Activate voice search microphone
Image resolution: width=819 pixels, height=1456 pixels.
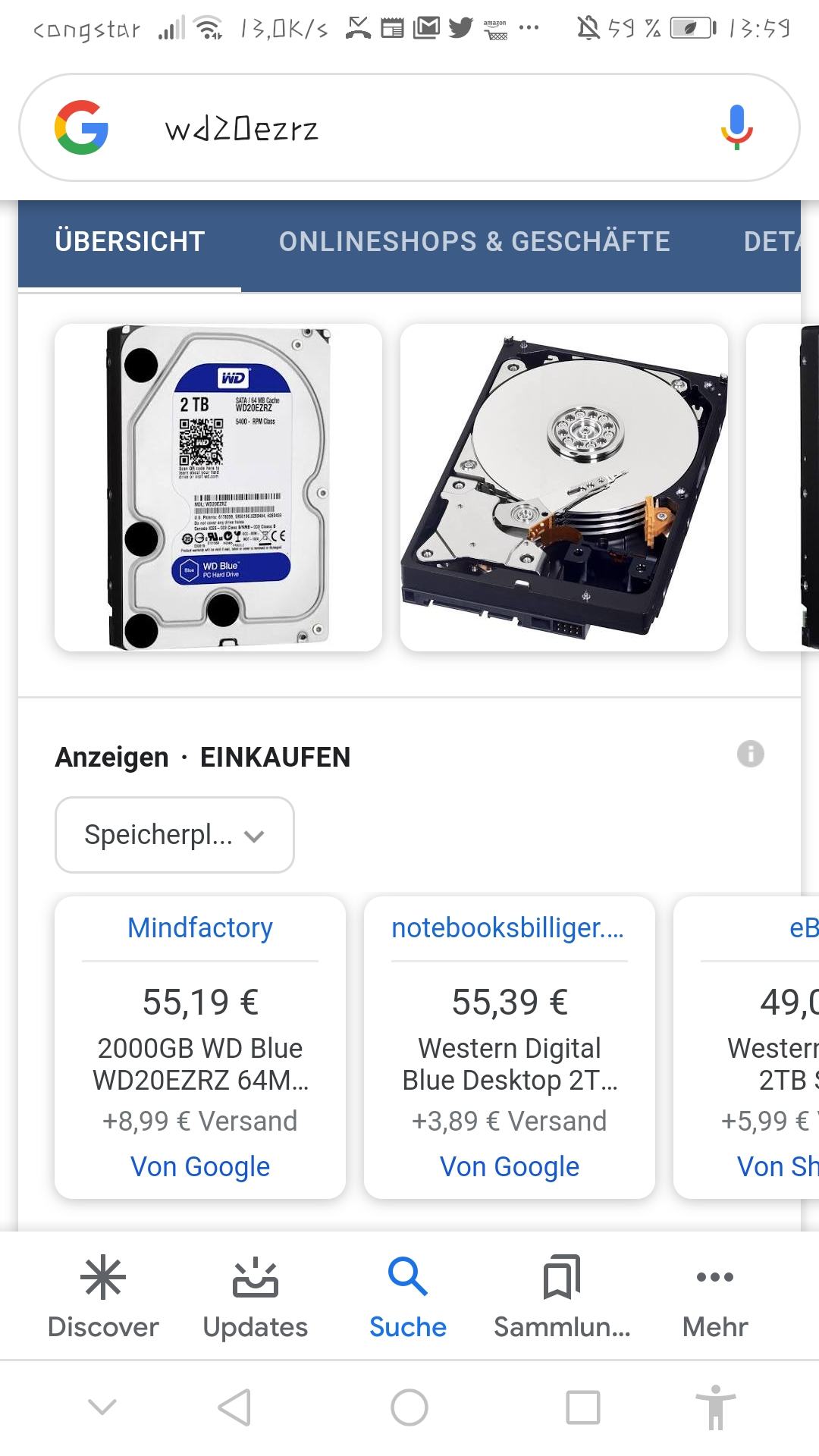click(736, 127)
